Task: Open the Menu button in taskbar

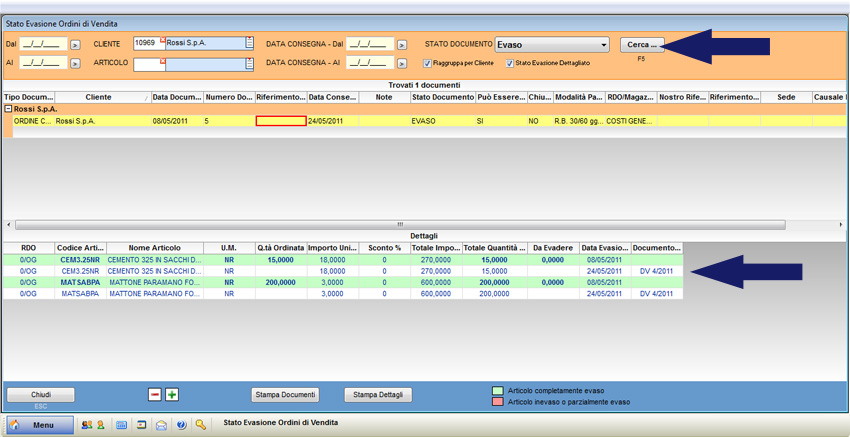Action: click(x=41, y=425)
